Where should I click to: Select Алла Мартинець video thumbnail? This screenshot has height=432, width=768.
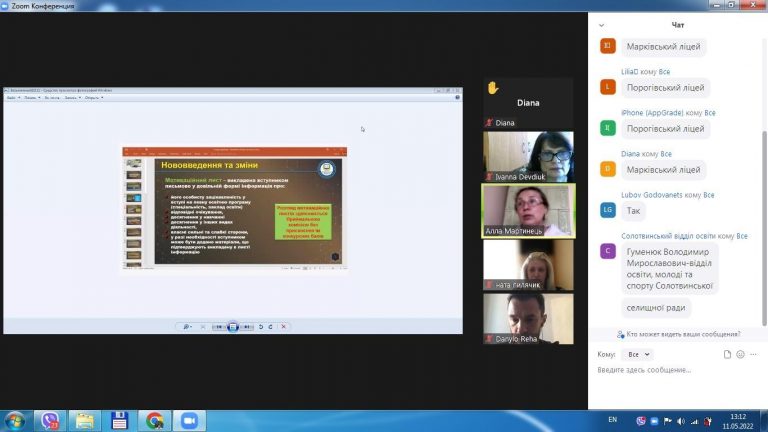click(528, 211)
